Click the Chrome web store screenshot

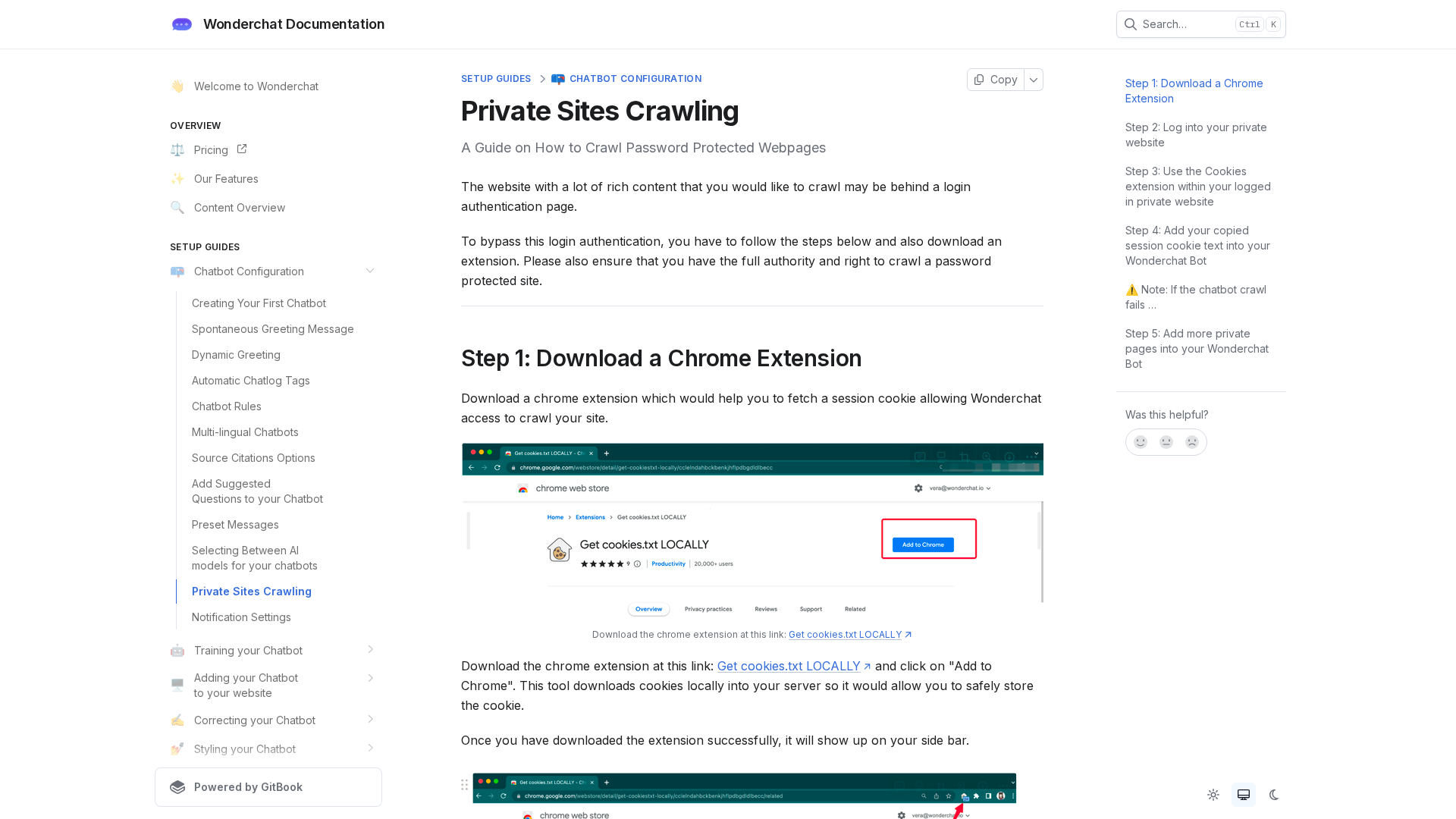tap(752, 529)
